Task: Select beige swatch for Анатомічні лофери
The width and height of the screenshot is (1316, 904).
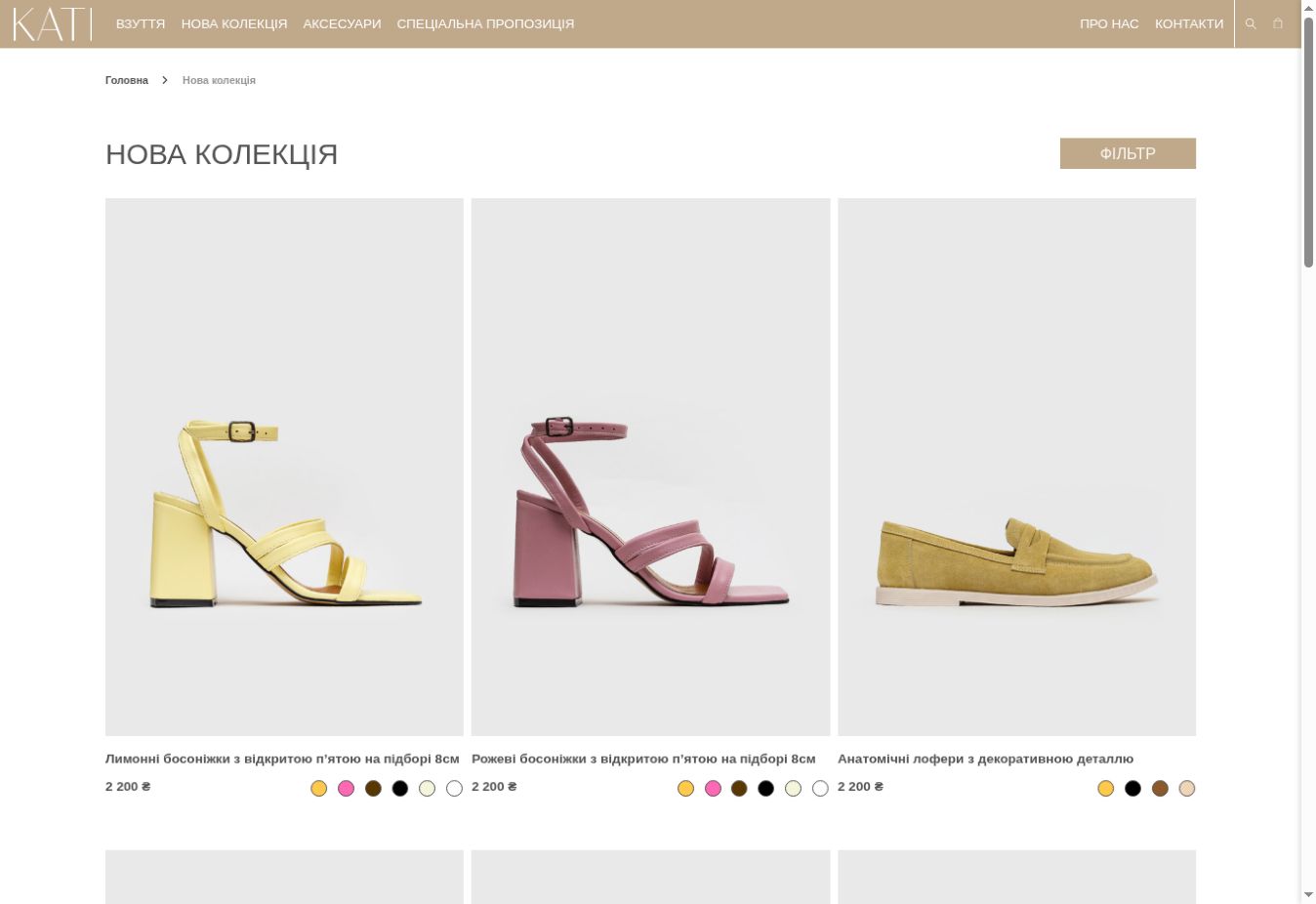Action: (x=1186, y=789)
